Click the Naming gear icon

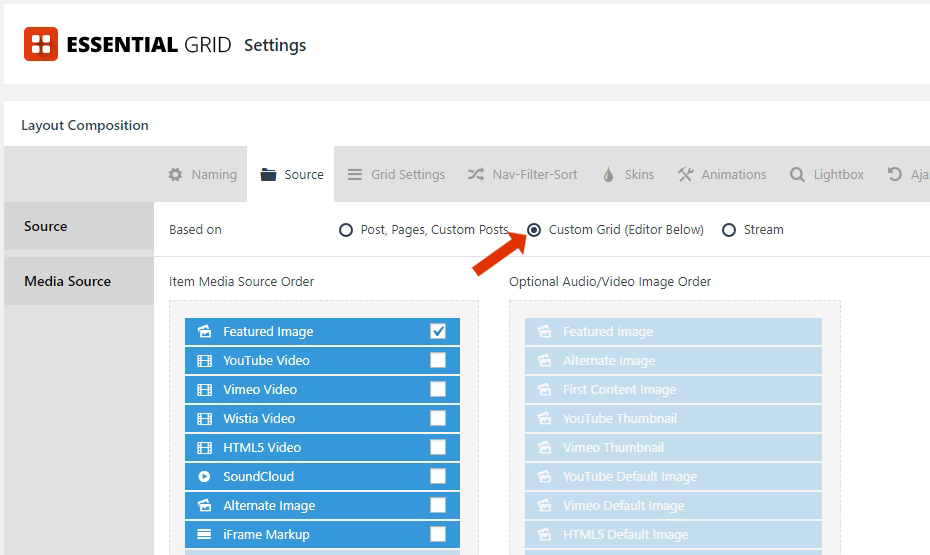pyautogui.click(x=175, y=174)
